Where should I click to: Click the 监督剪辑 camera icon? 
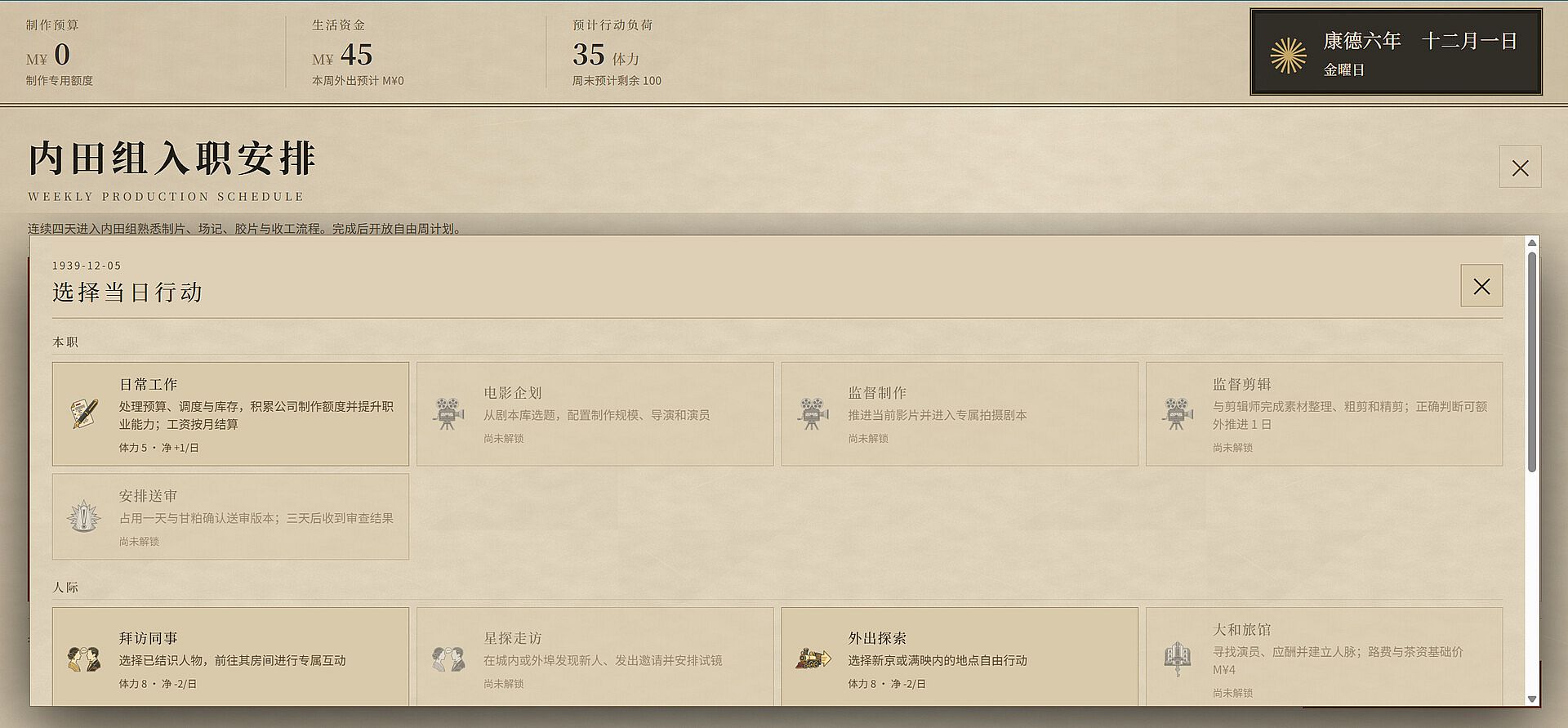(x=1178, y=413)
